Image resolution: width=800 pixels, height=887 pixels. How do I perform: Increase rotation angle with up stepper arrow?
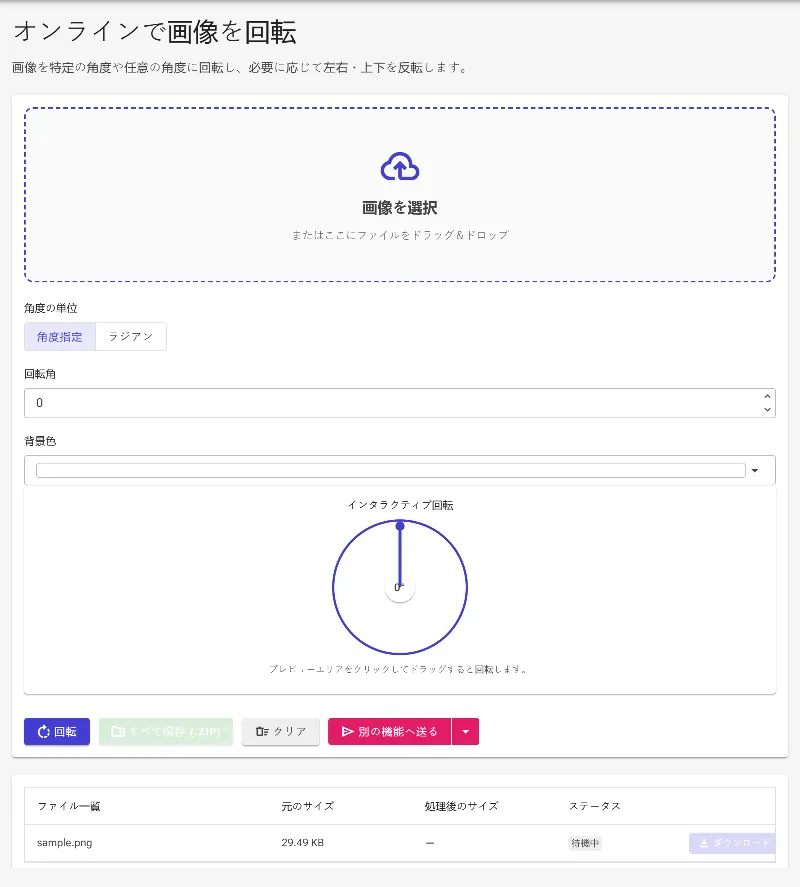coord(767,397)
